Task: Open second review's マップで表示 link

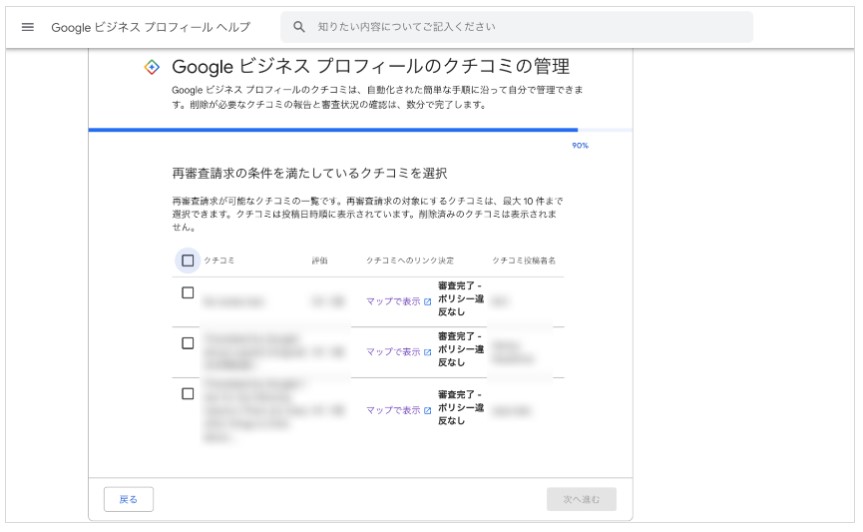Action: pos(393,352)
